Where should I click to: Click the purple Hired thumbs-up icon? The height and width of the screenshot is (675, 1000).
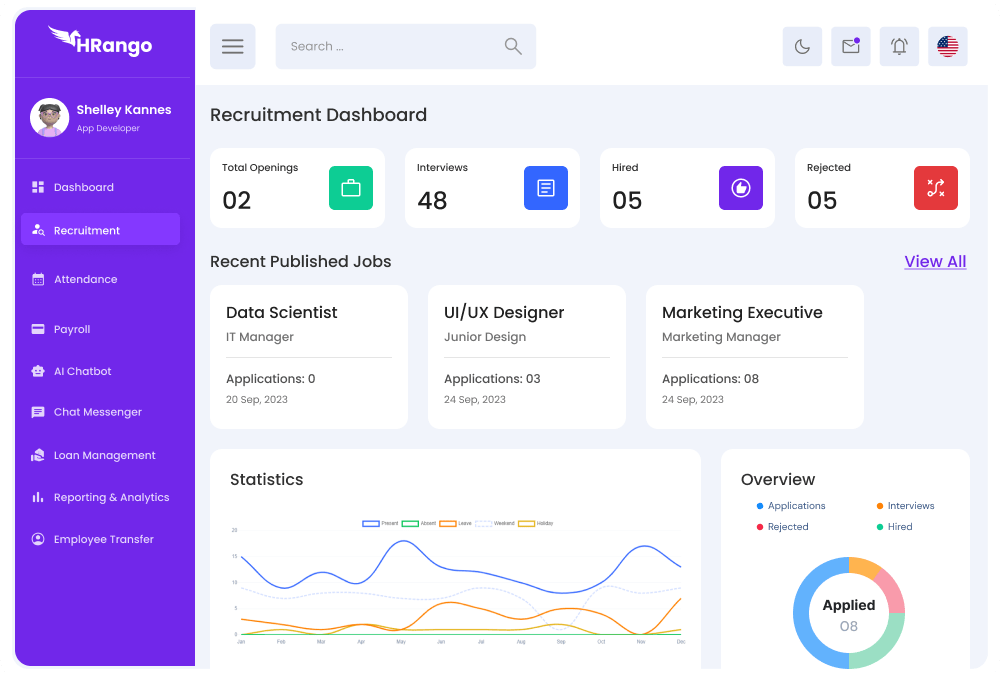pos(741,188)
